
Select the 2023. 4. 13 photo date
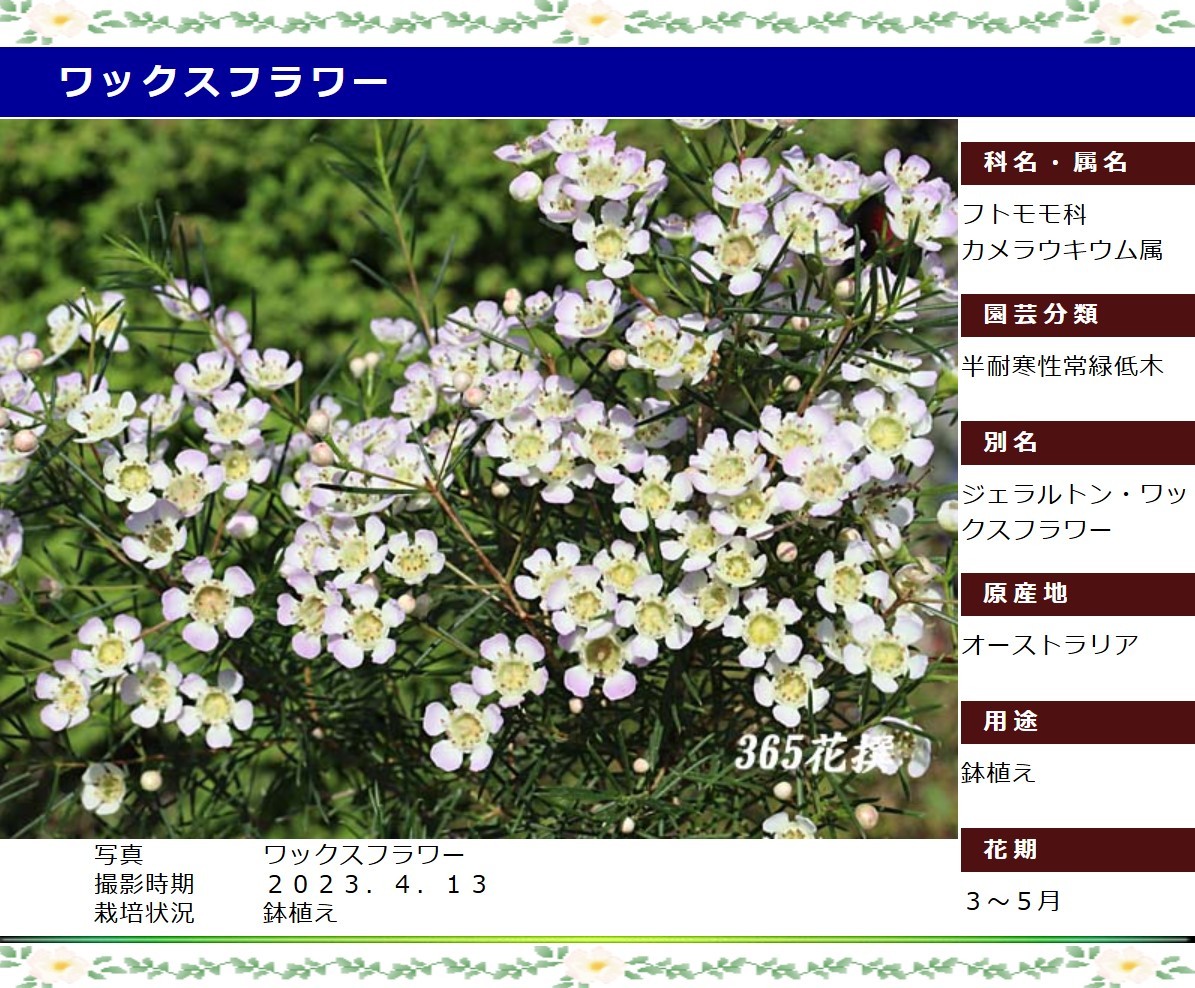point(377,885)
